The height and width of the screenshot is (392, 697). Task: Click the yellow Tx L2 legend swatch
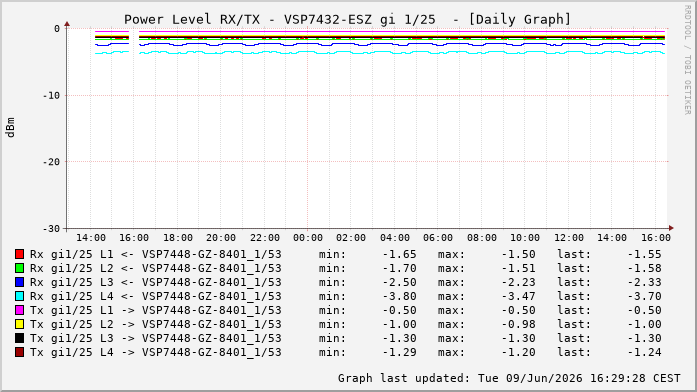click(19, 324)
